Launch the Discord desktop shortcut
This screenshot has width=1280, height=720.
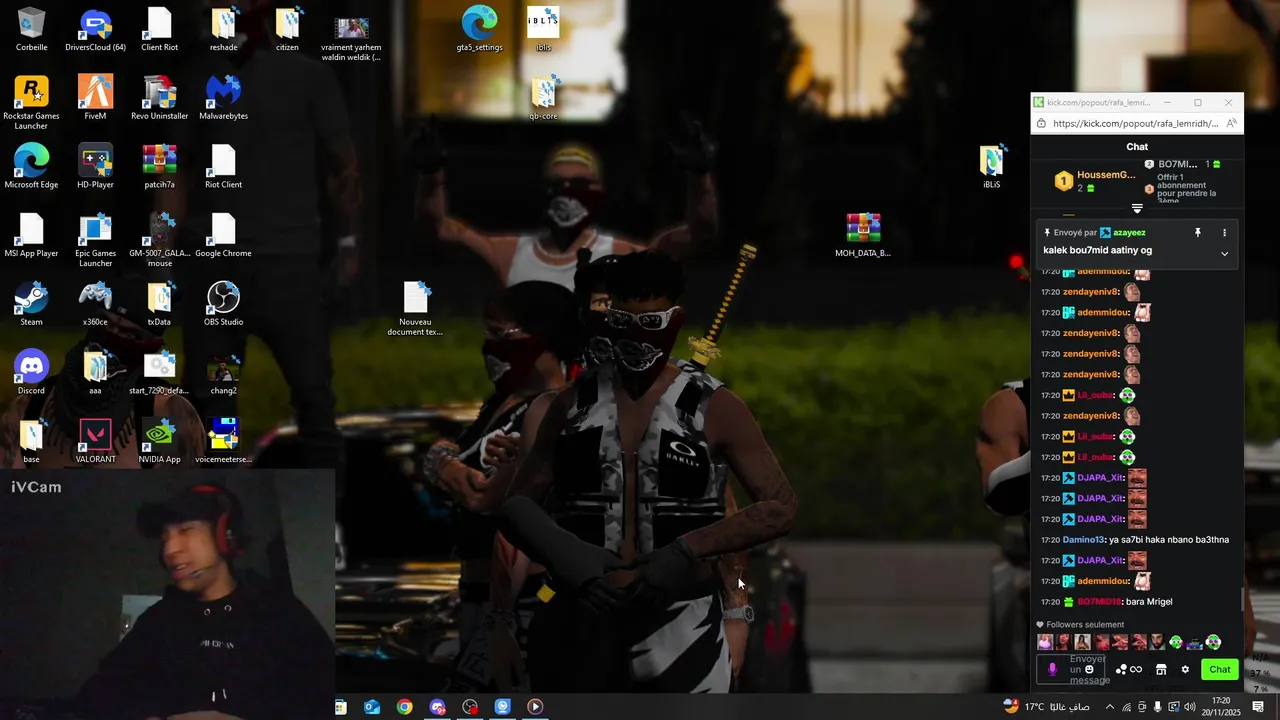point(31,373)
